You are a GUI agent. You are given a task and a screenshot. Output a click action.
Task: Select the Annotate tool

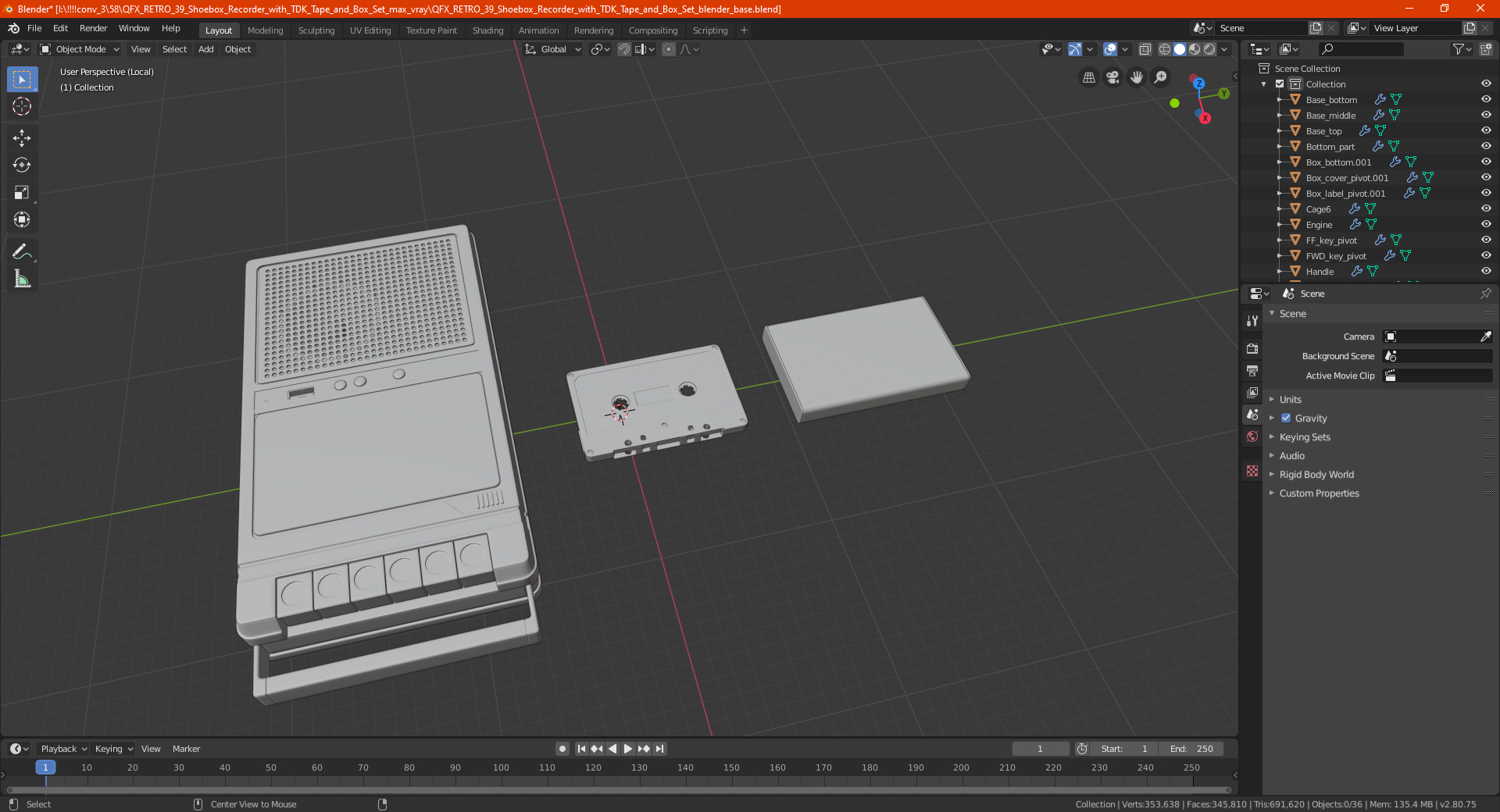click(22, 251)
